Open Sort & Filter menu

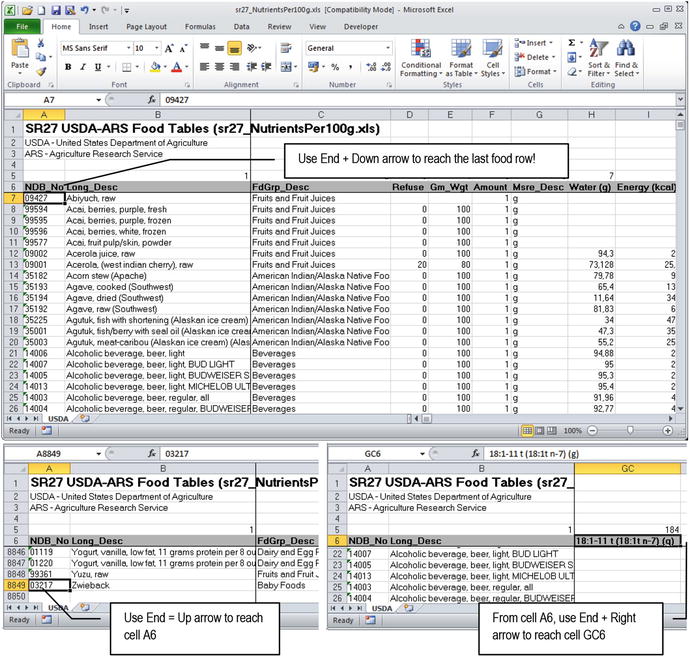[x=599, y=58]
